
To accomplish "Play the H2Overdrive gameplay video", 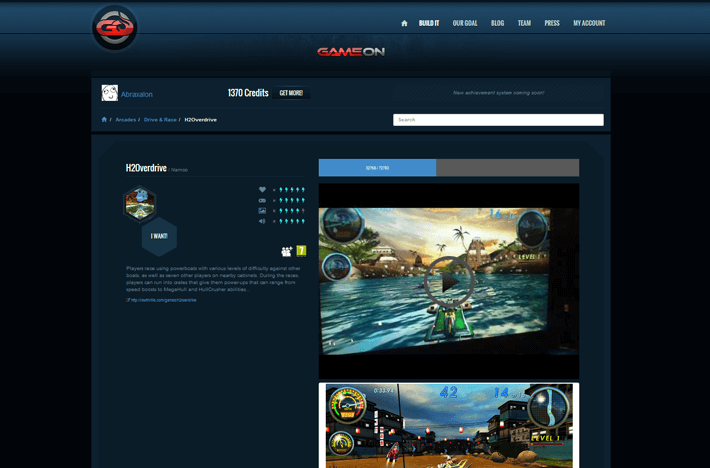I will pos(448,282).
